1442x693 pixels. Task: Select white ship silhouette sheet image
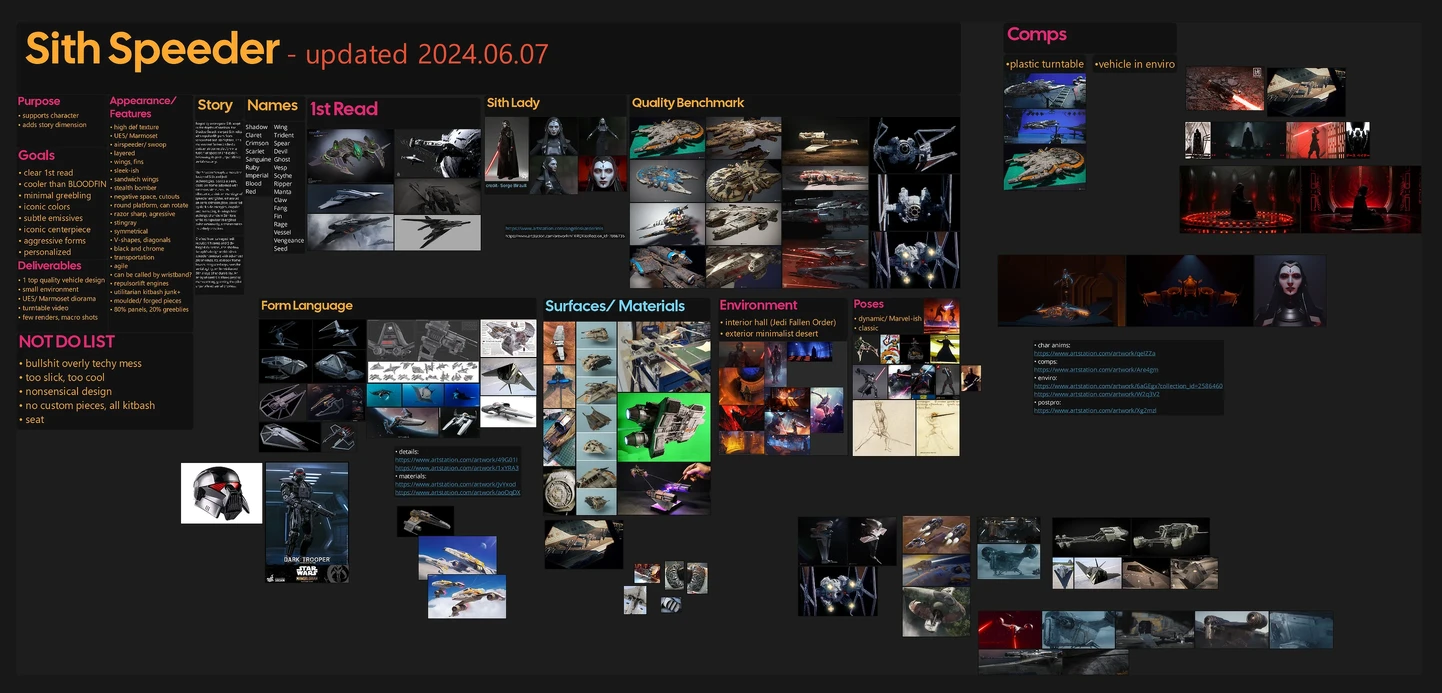[x=423, y=371]
